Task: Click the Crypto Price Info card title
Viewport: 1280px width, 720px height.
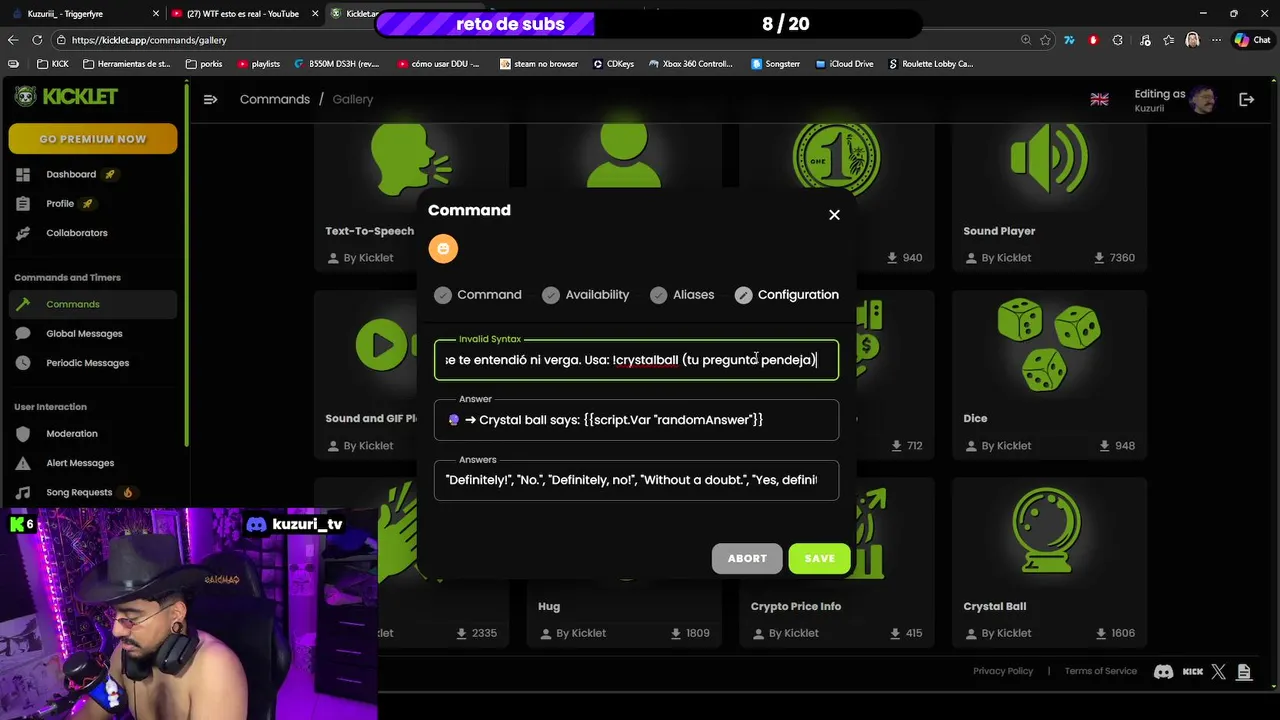Action: point(796,606)
